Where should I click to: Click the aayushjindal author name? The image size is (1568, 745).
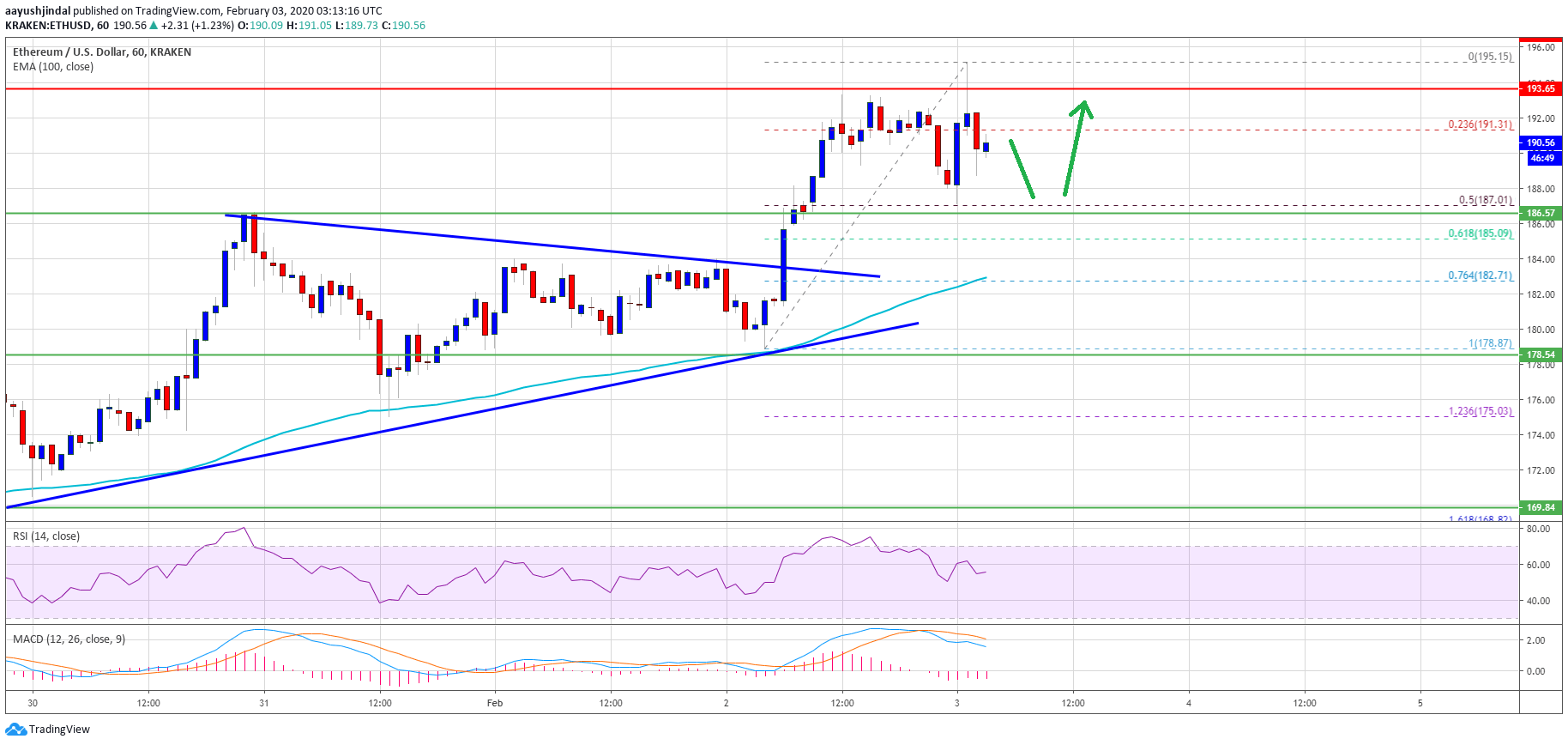38,11
